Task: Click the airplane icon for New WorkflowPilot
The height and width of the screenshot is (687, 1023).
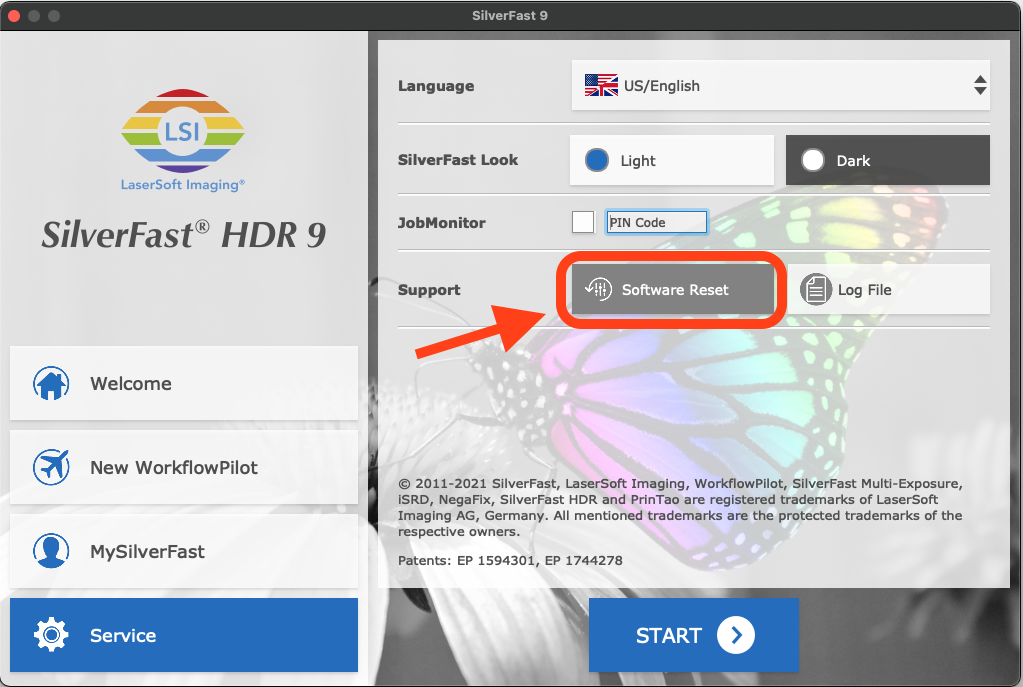Action: pyautogui.click(x=51, y=467)
